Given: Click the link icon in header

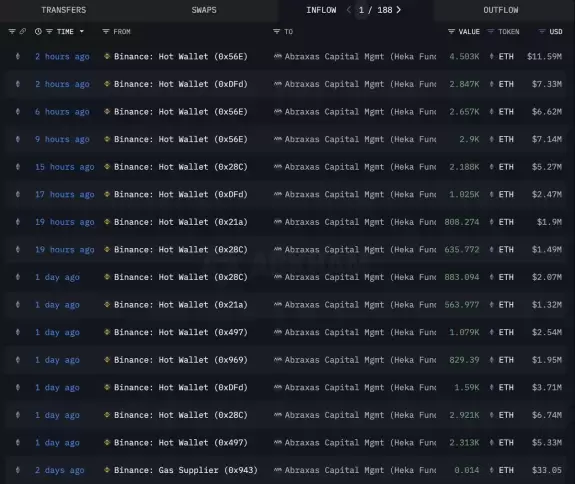Looking at the screenshot, I should [23, 32].
